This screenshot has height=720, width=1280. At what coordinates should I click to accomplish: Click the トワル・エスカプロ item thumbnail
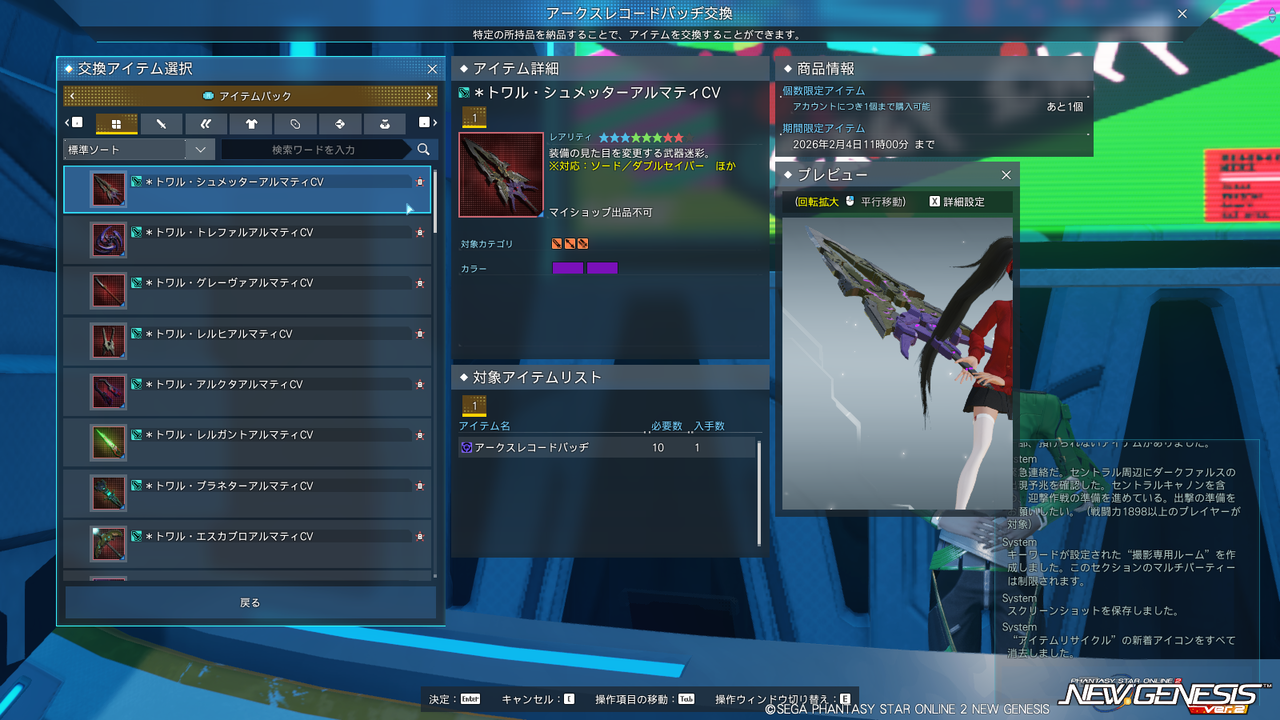click(108, 544)
